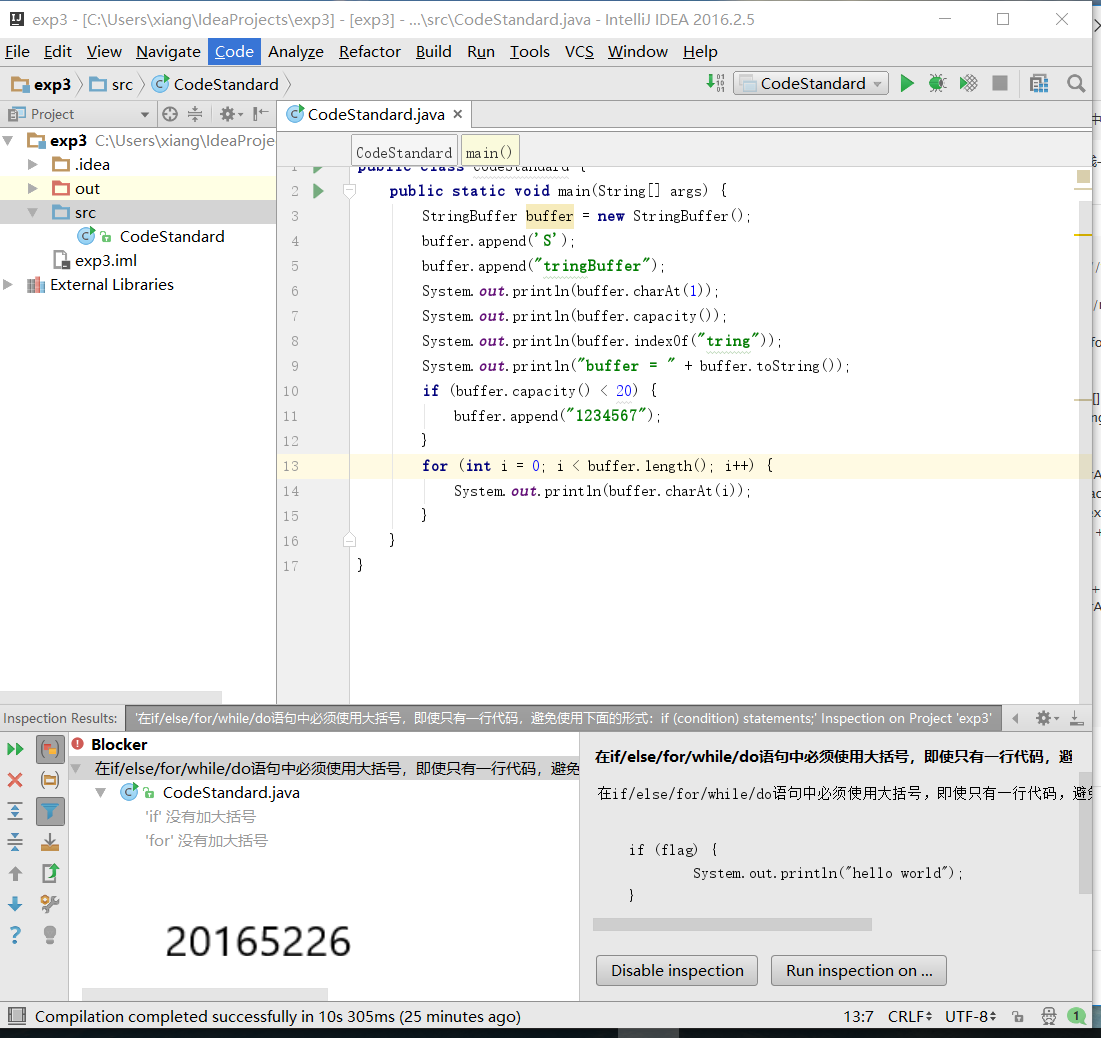Open the VCS menu

579,51
